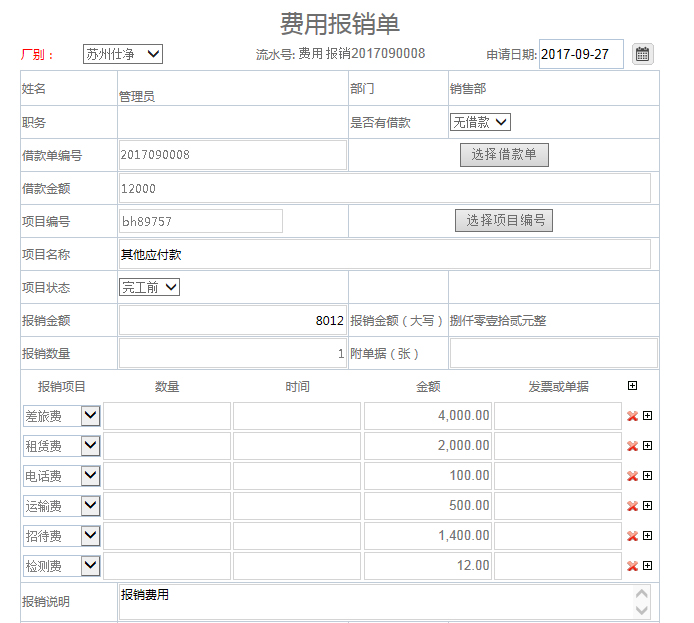
Task: Focus the 附单据（张） input field
Action: (553, 354)
